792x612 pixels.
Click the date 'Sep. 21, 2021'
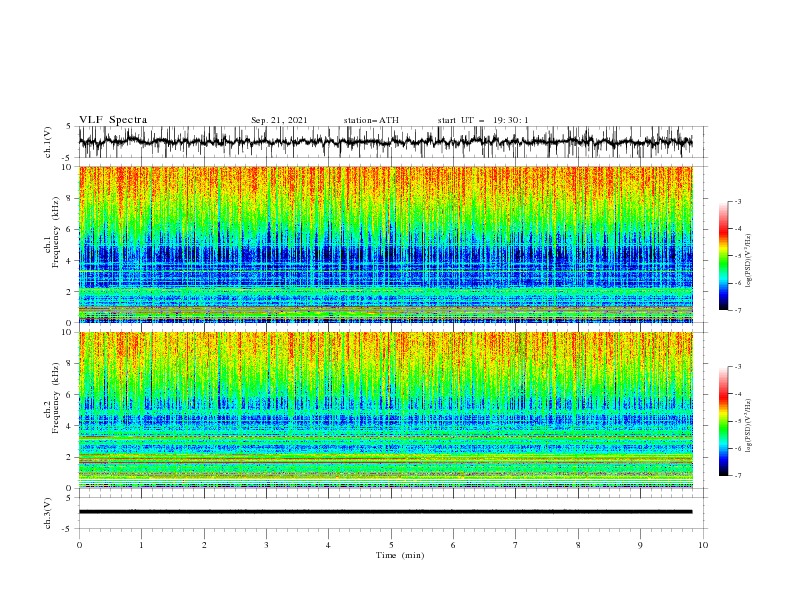[x=279, y=120]
